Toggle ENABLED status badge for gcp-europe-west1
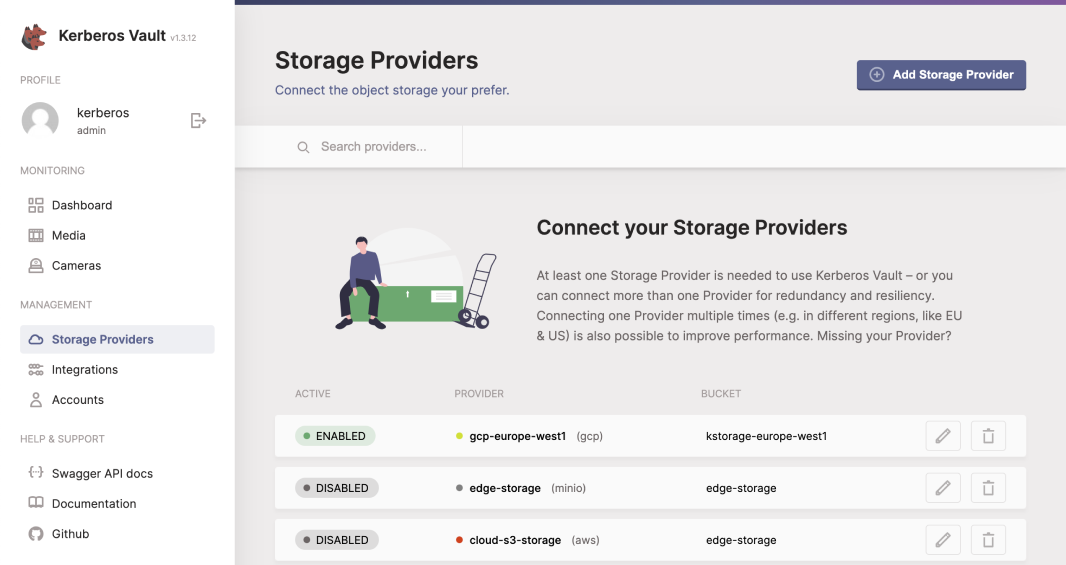 pos(335,436)
